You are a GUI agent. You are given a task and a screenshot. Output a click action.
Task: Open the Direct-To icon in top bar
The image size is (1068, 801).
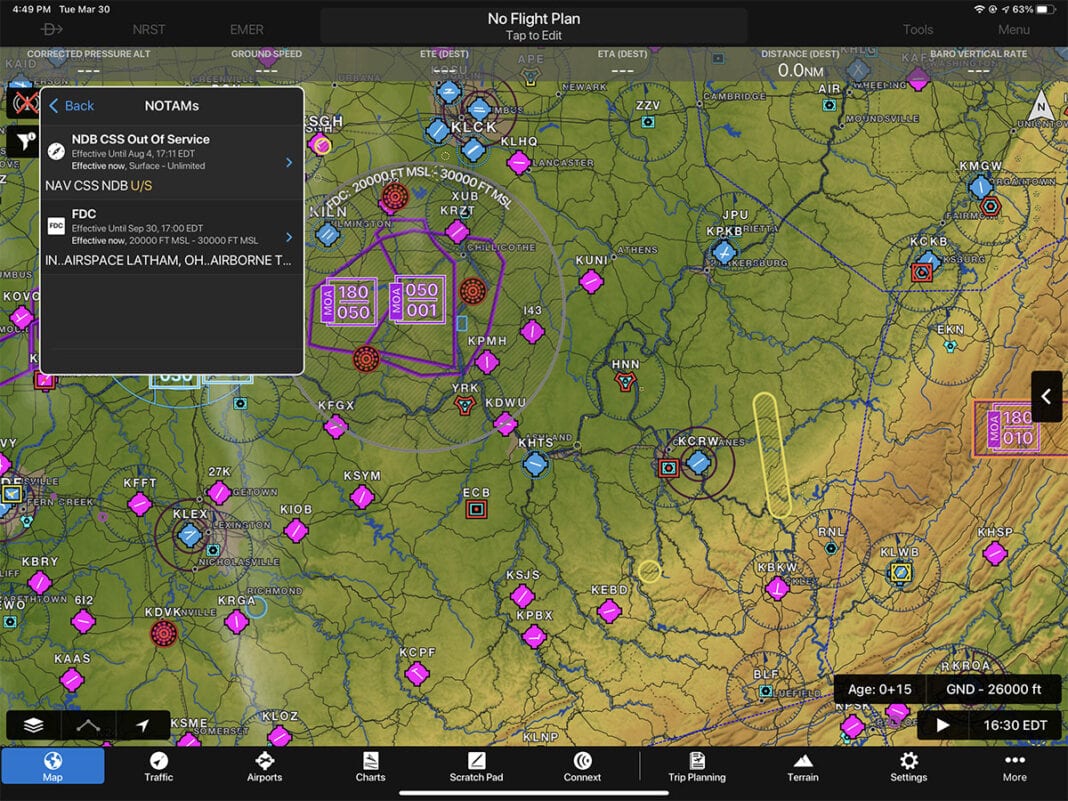50,29
